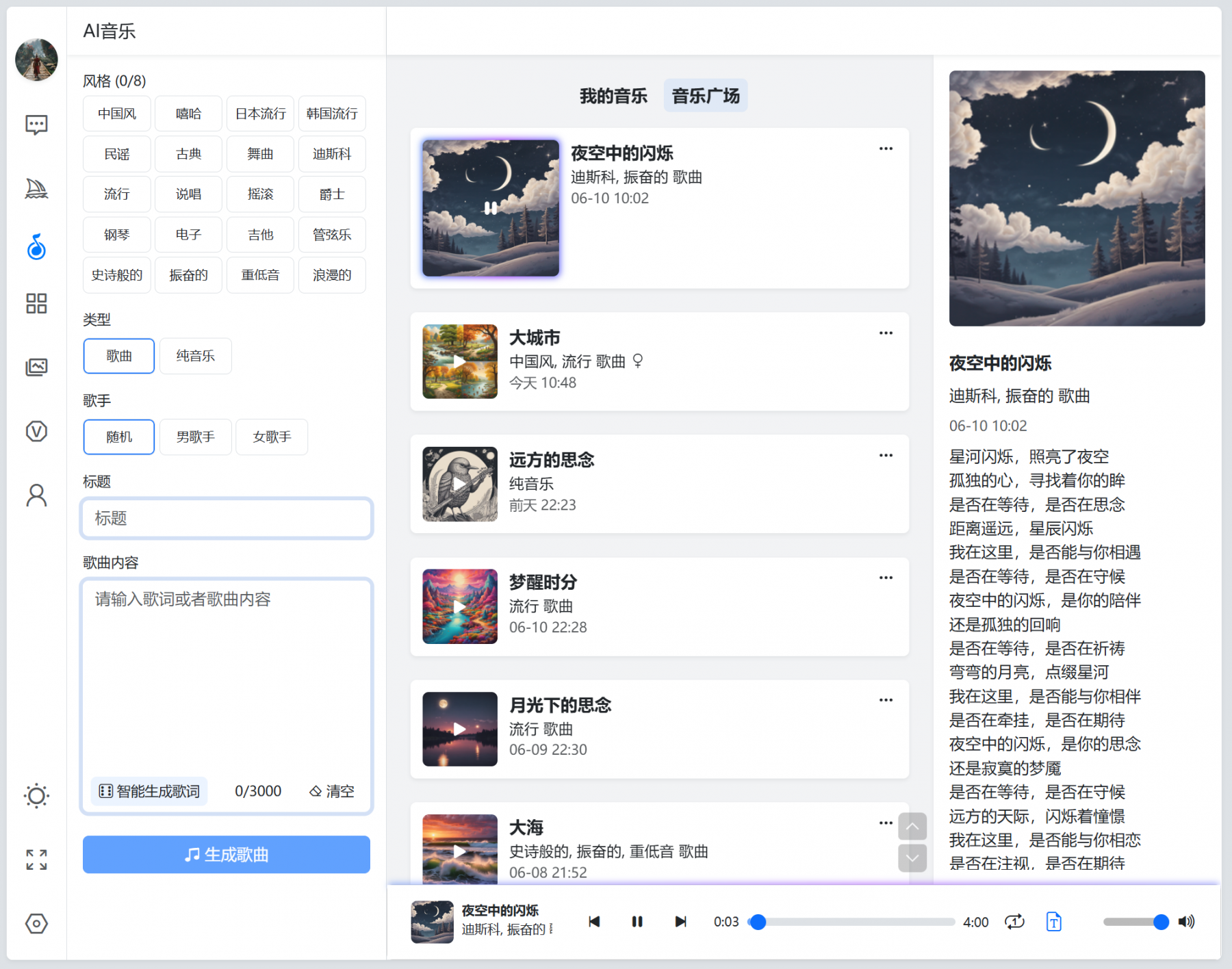Click the large album cover image
This screenshot has width=1232, height=969.
[x=1077, y=198]
